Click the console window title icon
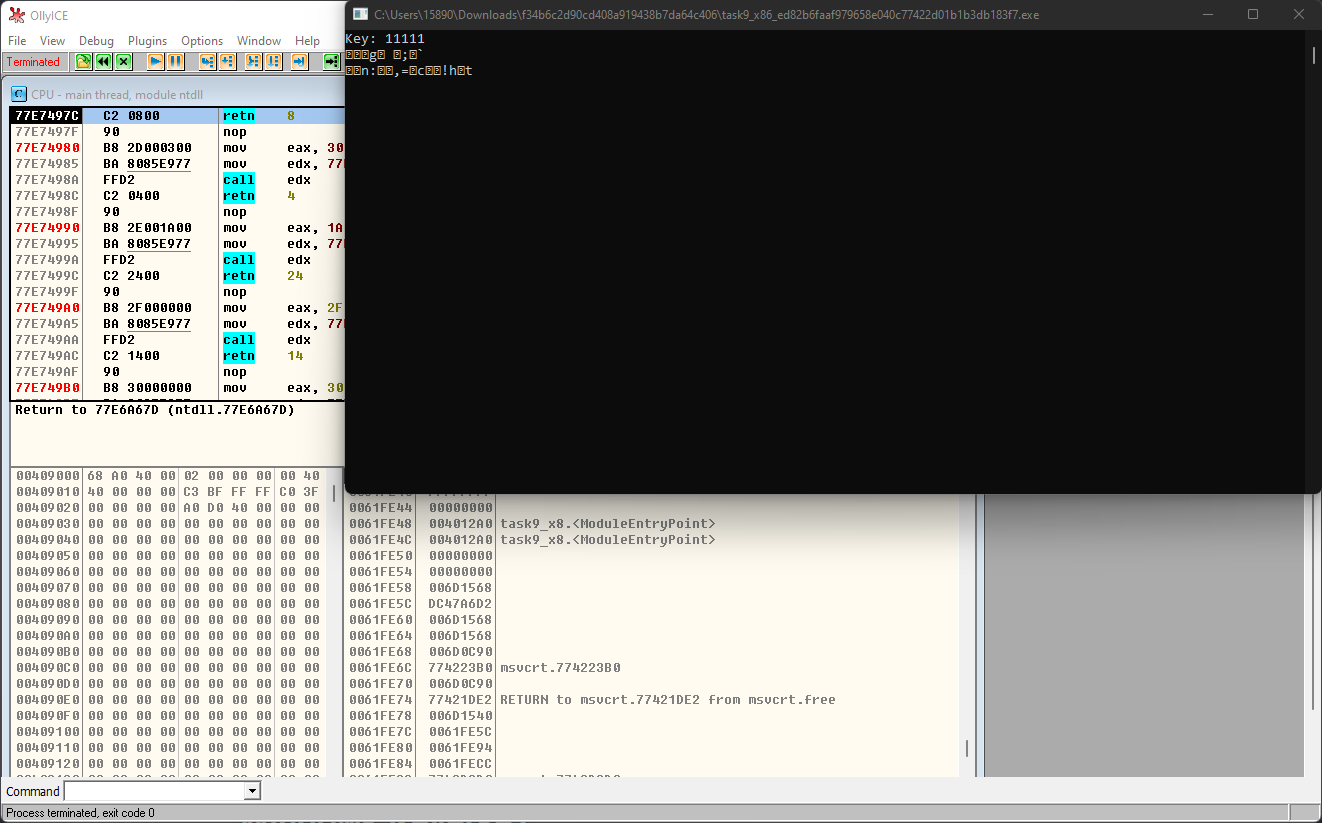The width and height of the screenshot is (1322, 823). click(x=361, y=14)
